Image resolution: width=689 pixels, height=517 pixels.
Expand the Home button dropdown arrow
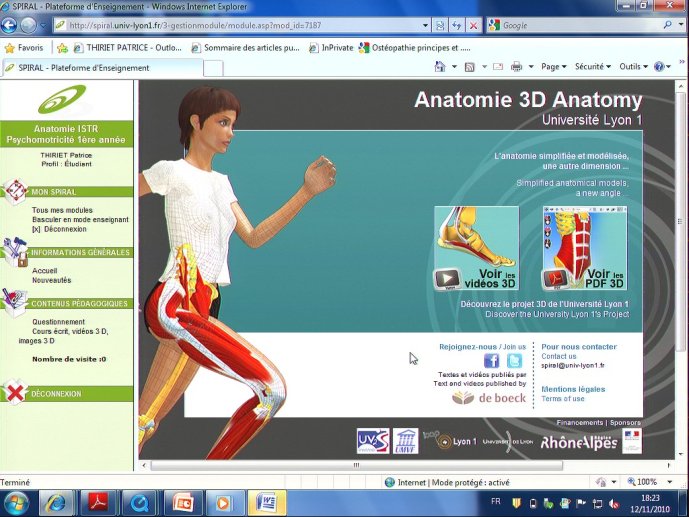click(x=454, y=67)
